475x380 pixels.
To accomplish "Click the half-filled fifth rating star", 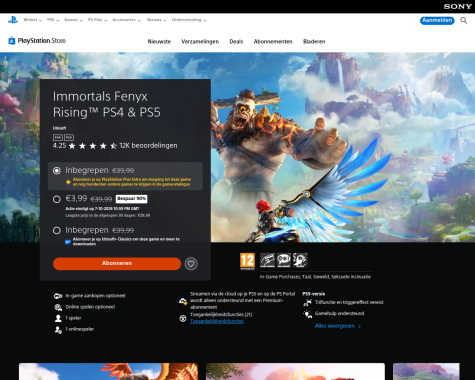I will pyautogui.click(x=113, y=146).
